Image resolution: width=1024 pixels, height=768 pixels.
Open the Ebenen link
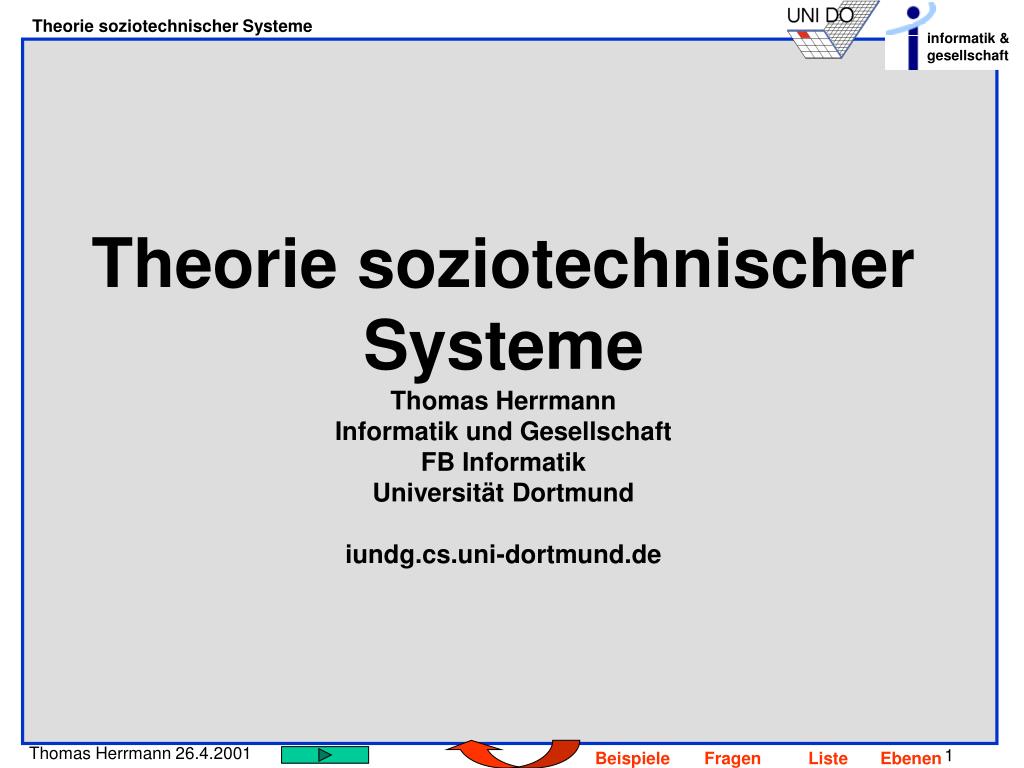click(910, 758)
